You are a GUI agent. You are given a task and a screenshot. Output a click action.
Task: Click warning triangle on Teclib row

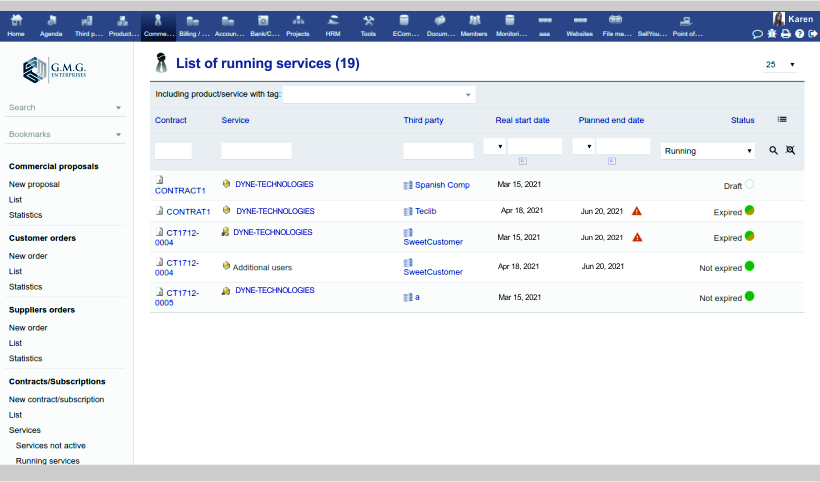point(637,211)
